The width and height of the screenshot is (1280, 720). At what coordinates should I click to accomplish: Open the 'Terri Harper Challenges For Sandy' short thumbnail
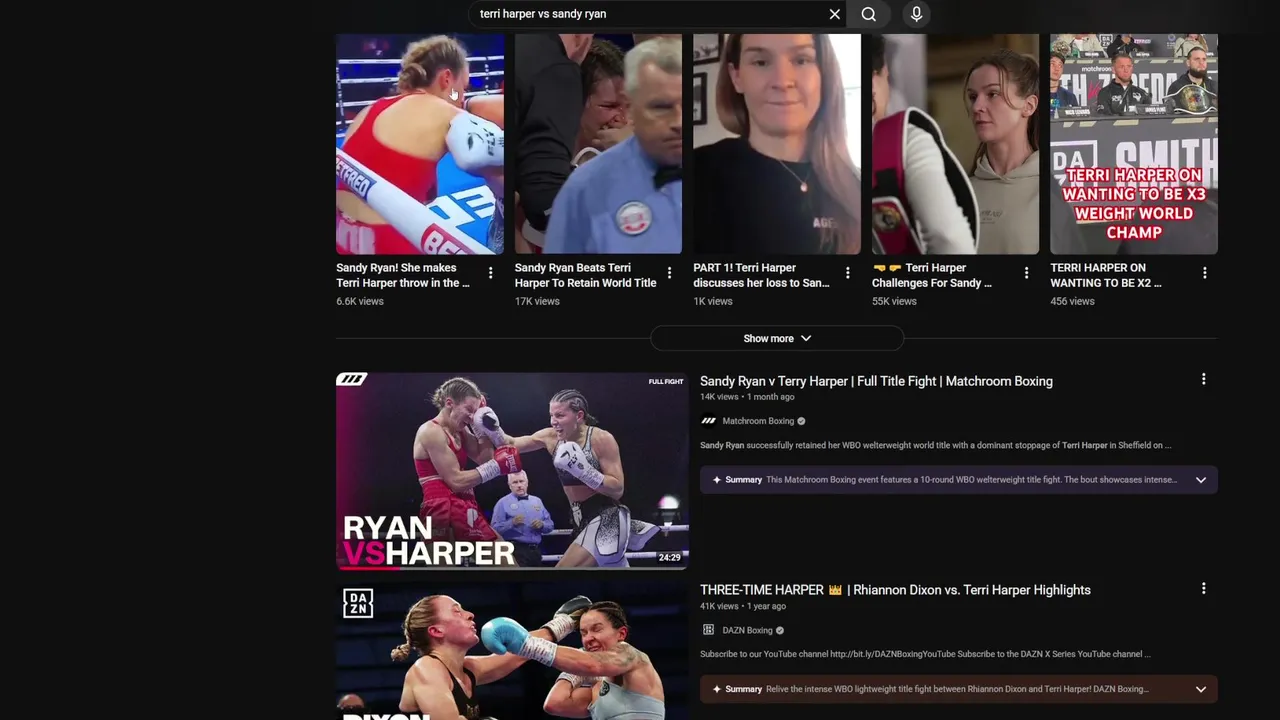coord(955,144)
